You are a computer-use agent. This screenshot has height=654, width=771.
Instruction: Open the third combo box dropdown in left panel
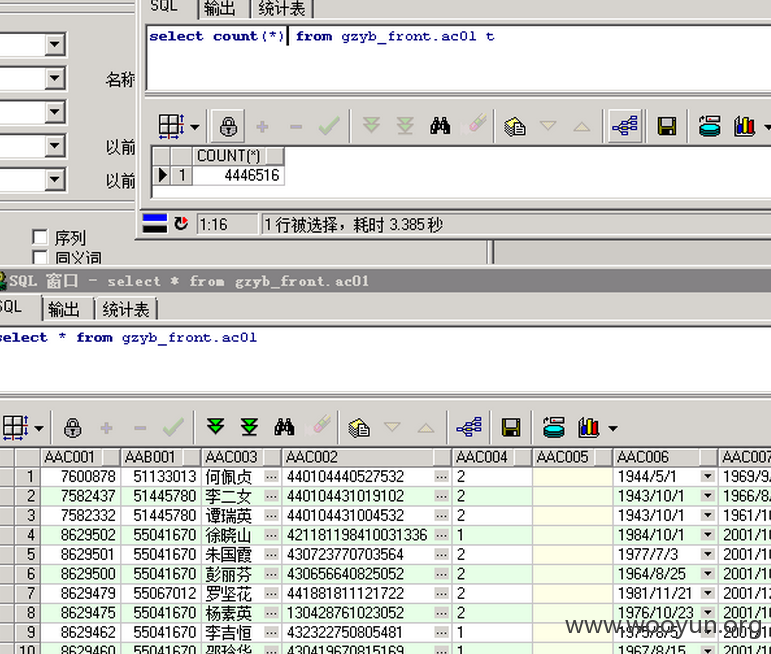55,112
